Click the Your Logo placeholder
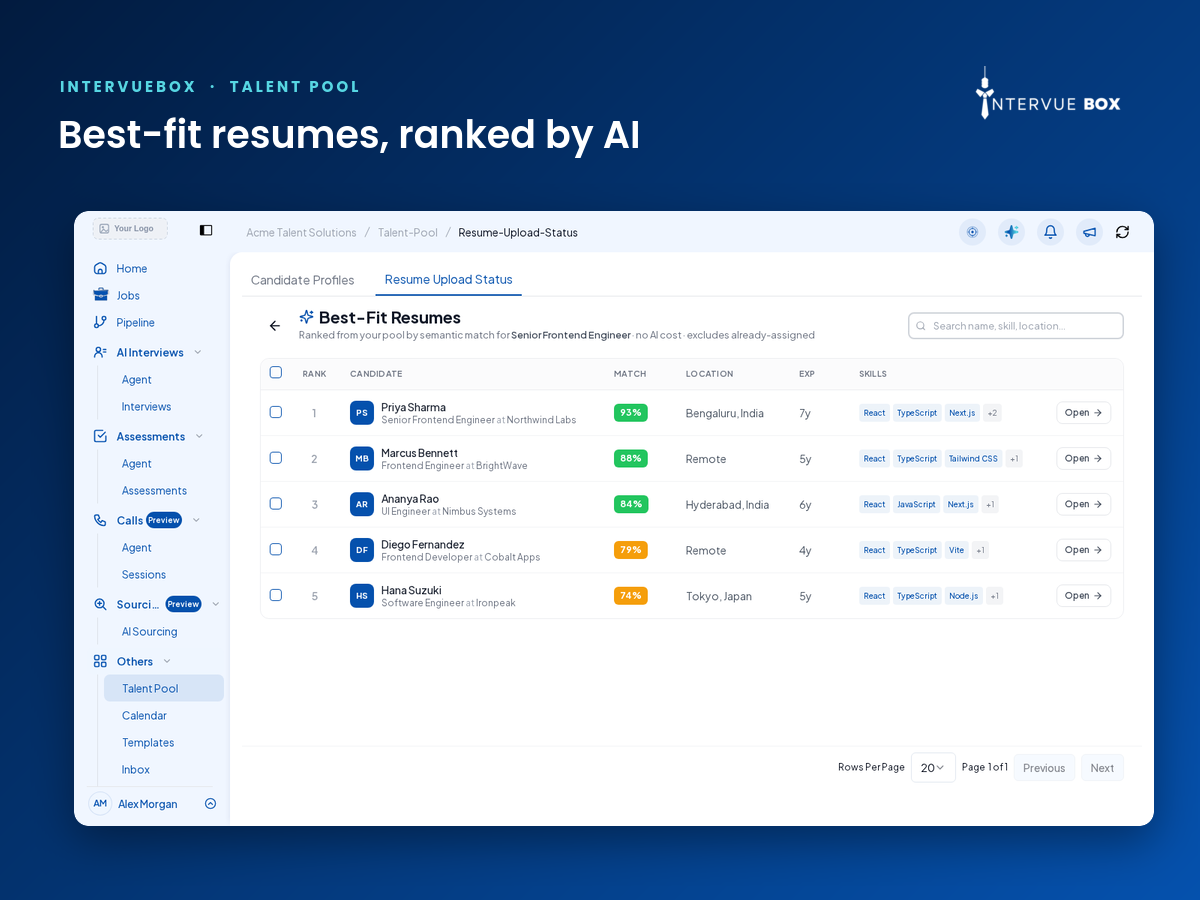This screenshot has height=900, width=1200. tap(130, 229)
